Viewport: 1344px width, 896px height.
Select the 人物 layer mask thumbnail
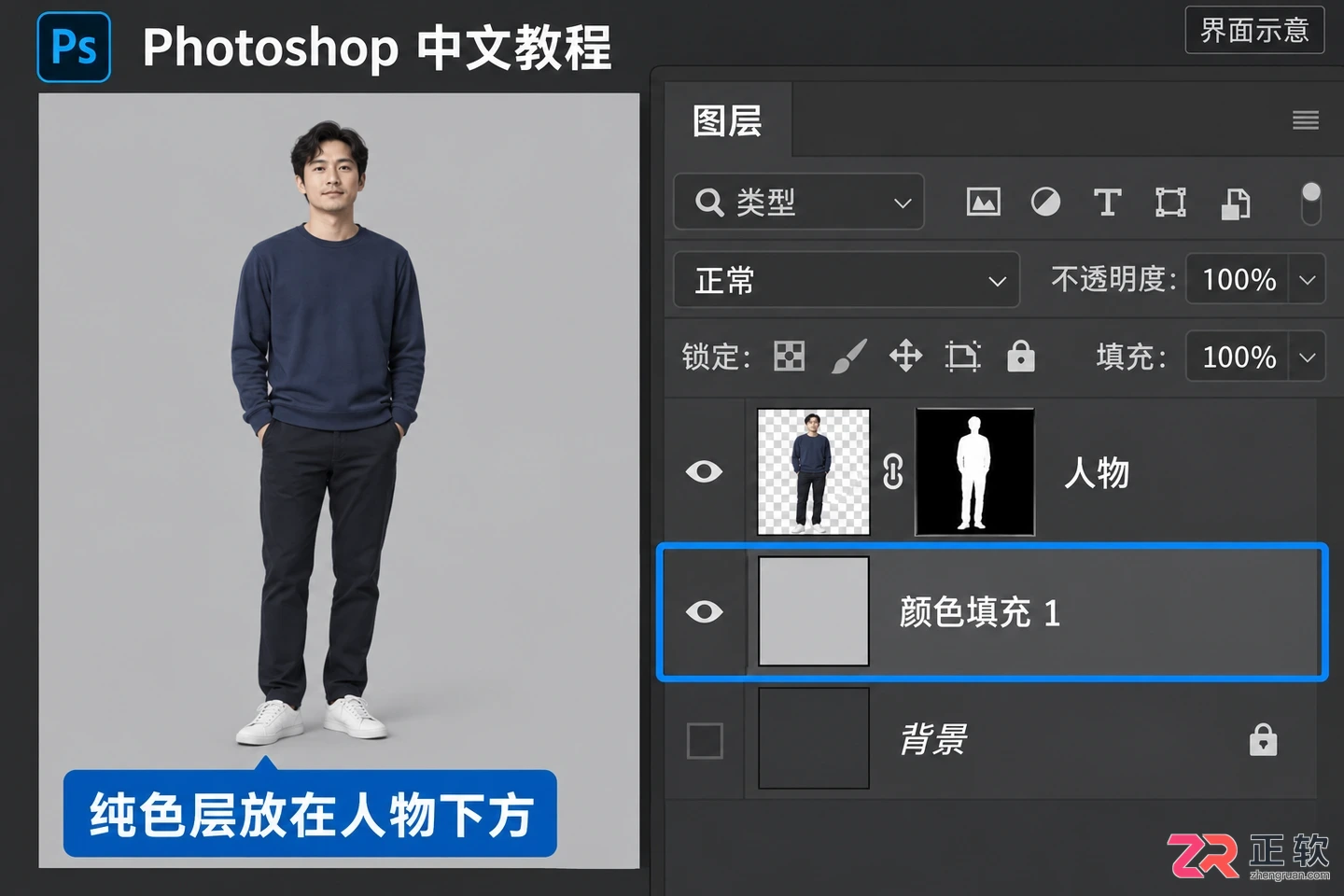975,471
